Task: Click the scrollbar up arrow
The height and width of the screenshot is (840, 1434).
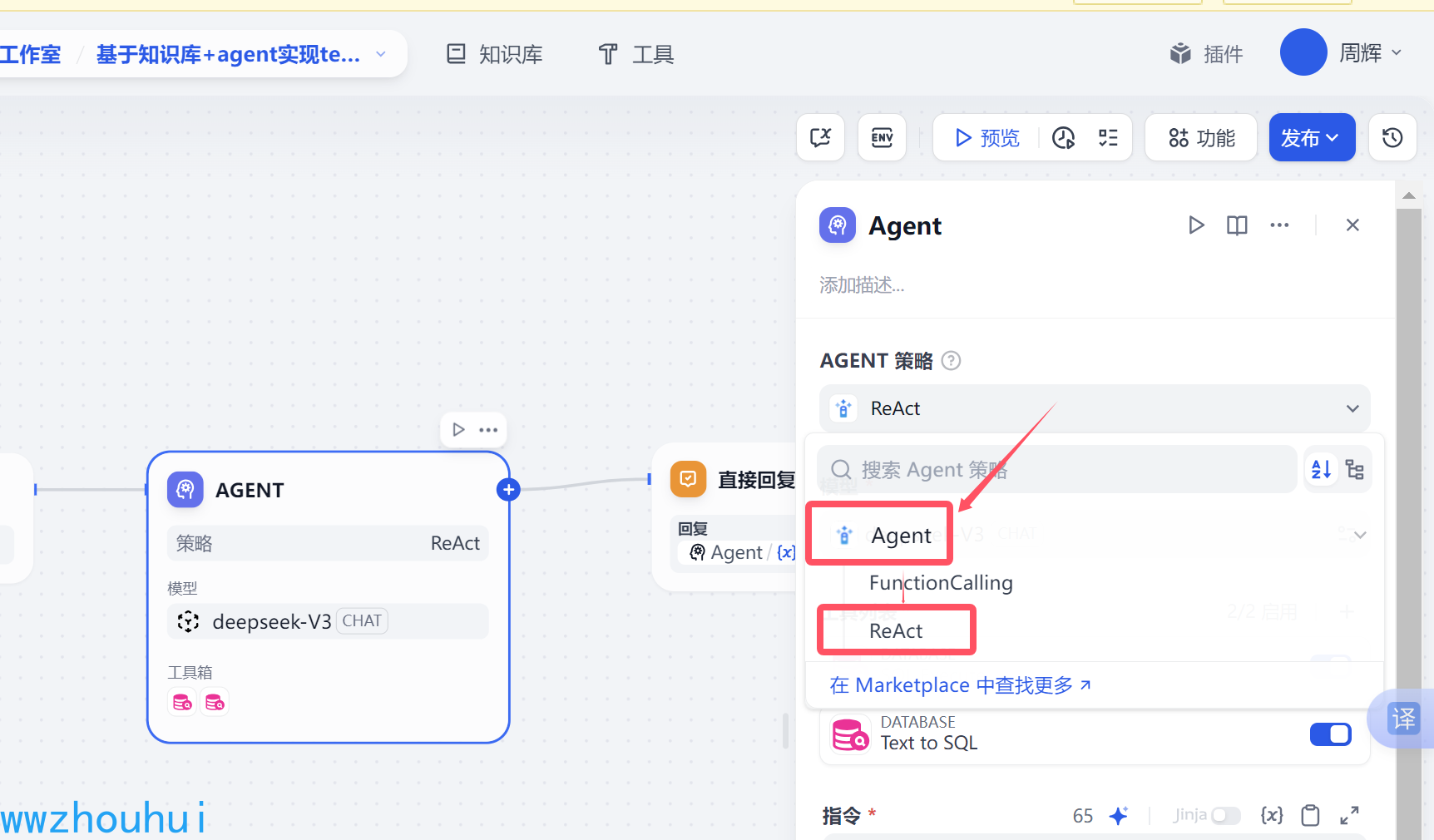Action: pos(1408,195)
